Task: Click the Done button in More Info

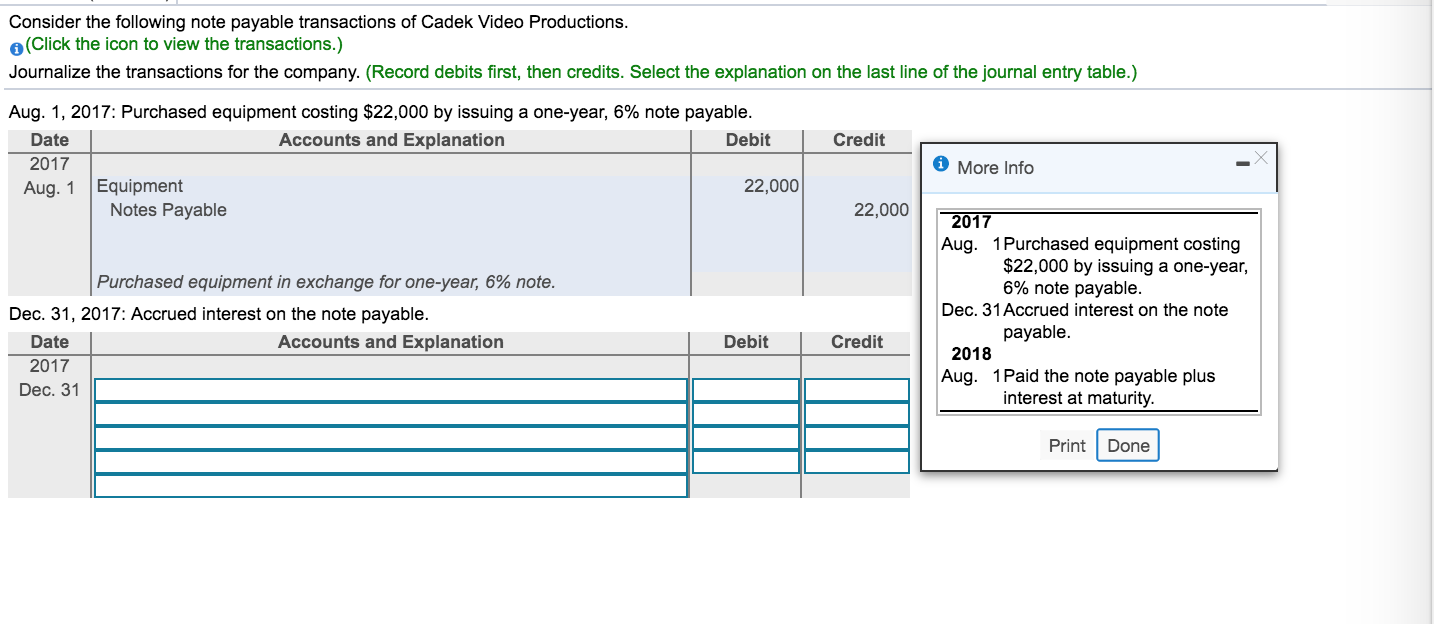Action: coord(1127,445)
